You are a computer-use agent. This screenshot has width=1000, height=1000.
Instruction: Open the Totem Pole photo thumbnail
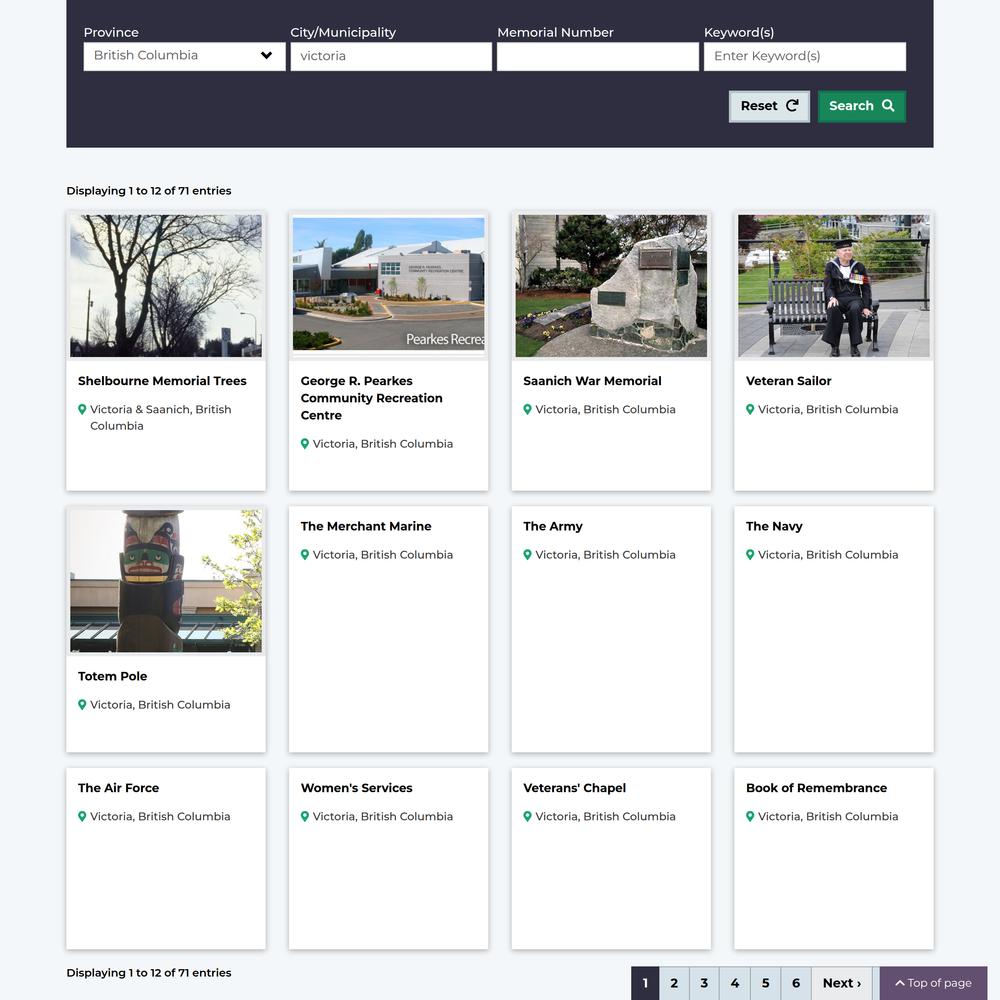(x=166, y=581)
